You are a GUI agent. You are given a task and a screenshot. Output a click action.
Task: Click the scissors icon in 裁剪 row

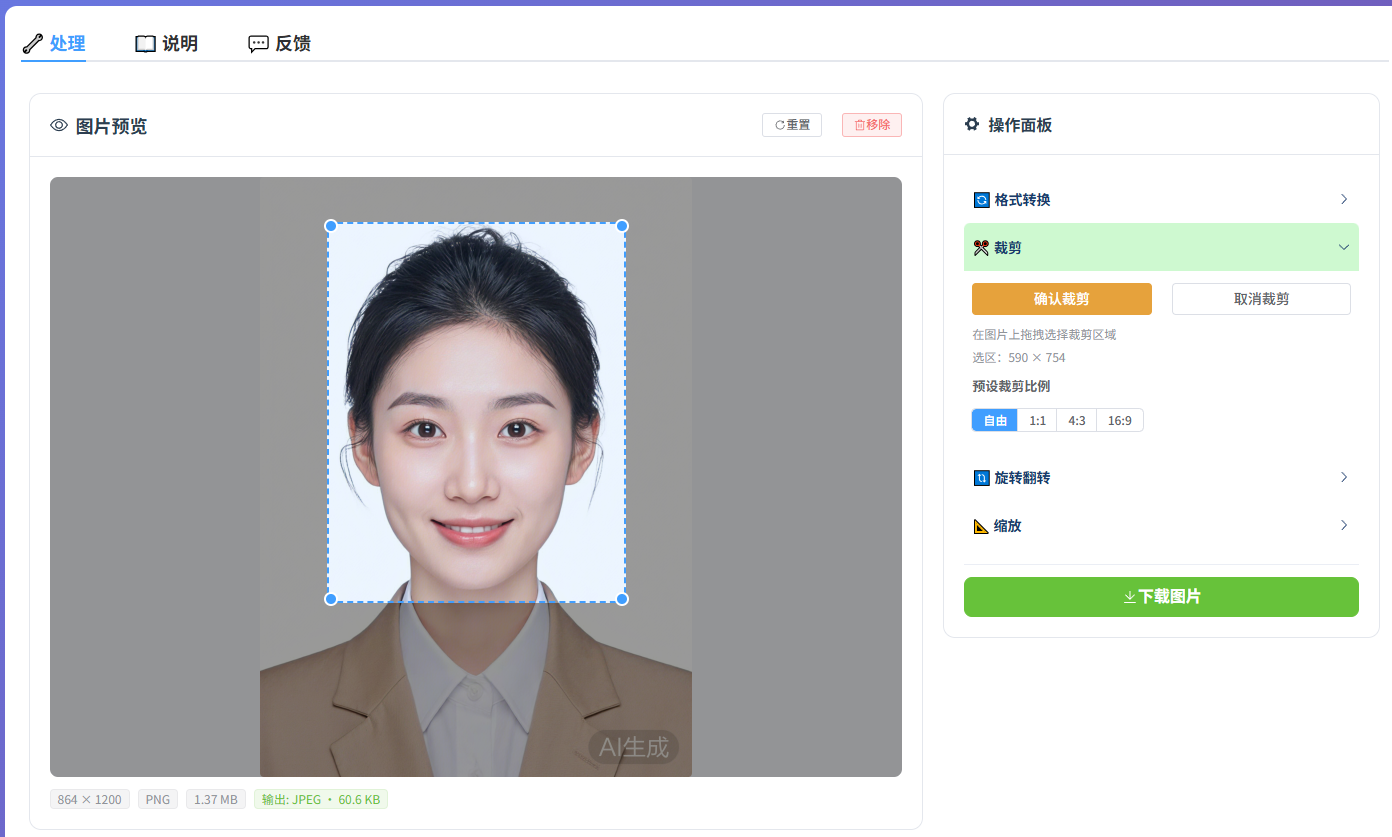pos(981,247)
